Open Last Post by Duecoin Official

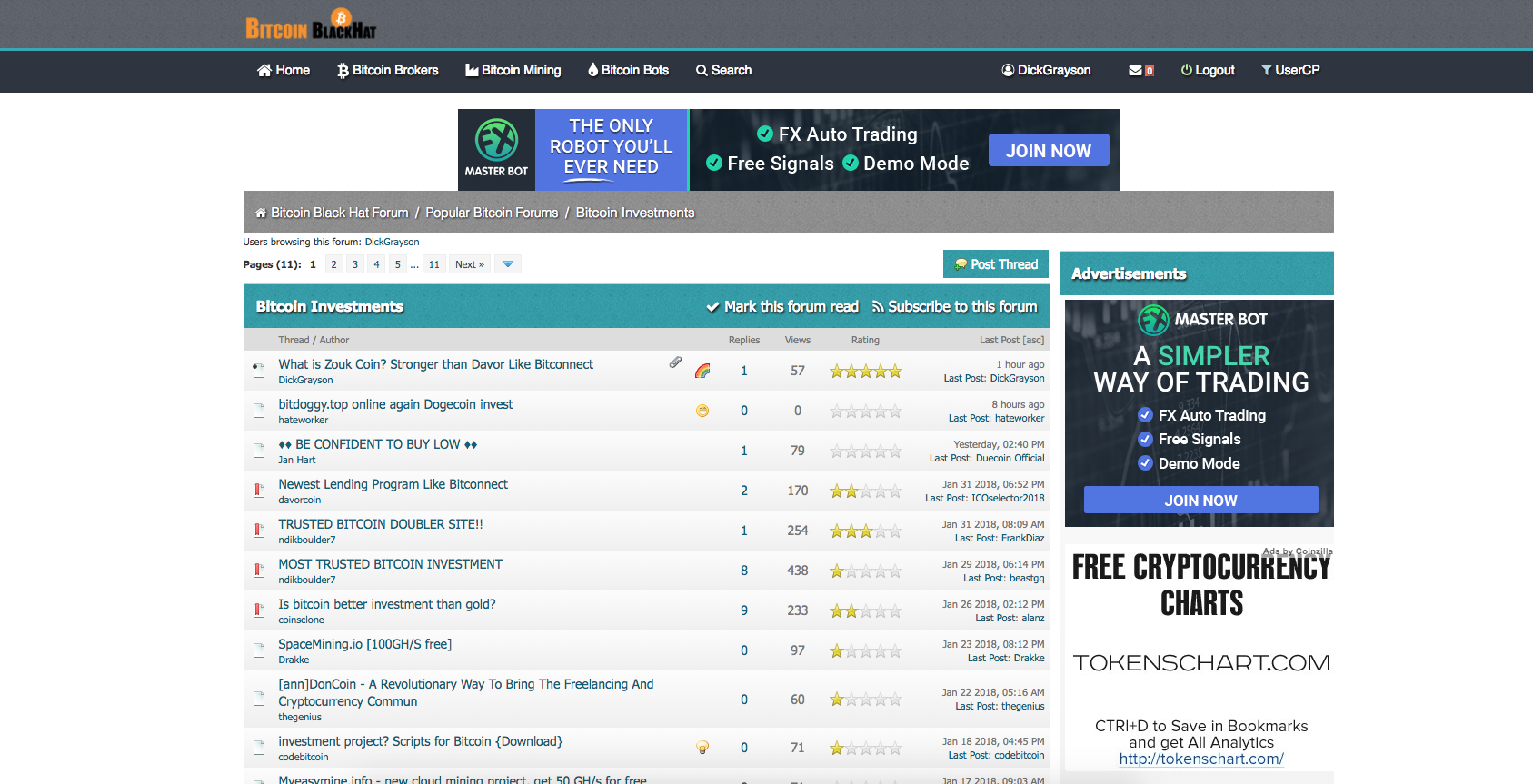[1010, 458]
